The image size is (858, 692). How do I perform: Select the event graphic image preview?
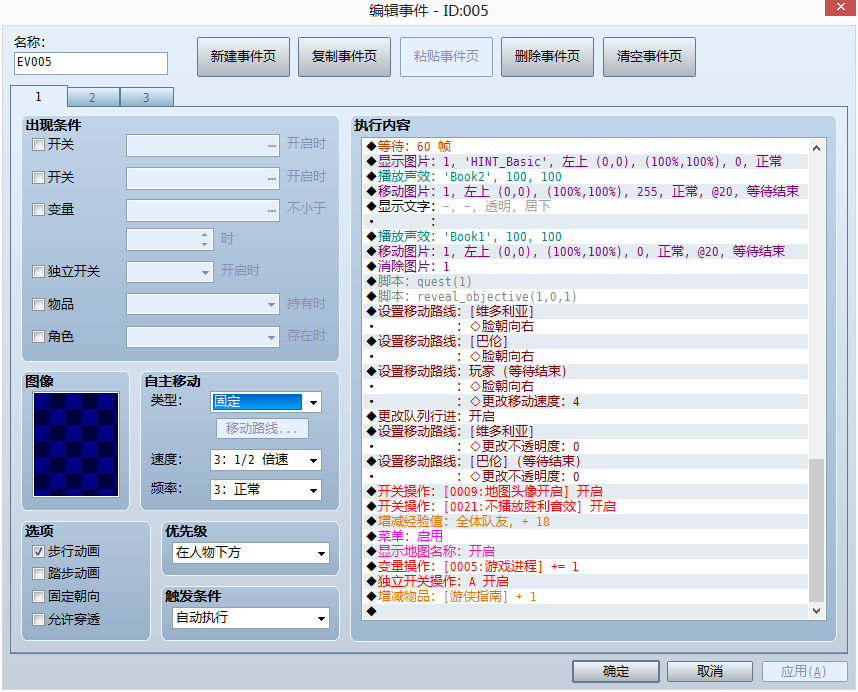coord(76,444)
